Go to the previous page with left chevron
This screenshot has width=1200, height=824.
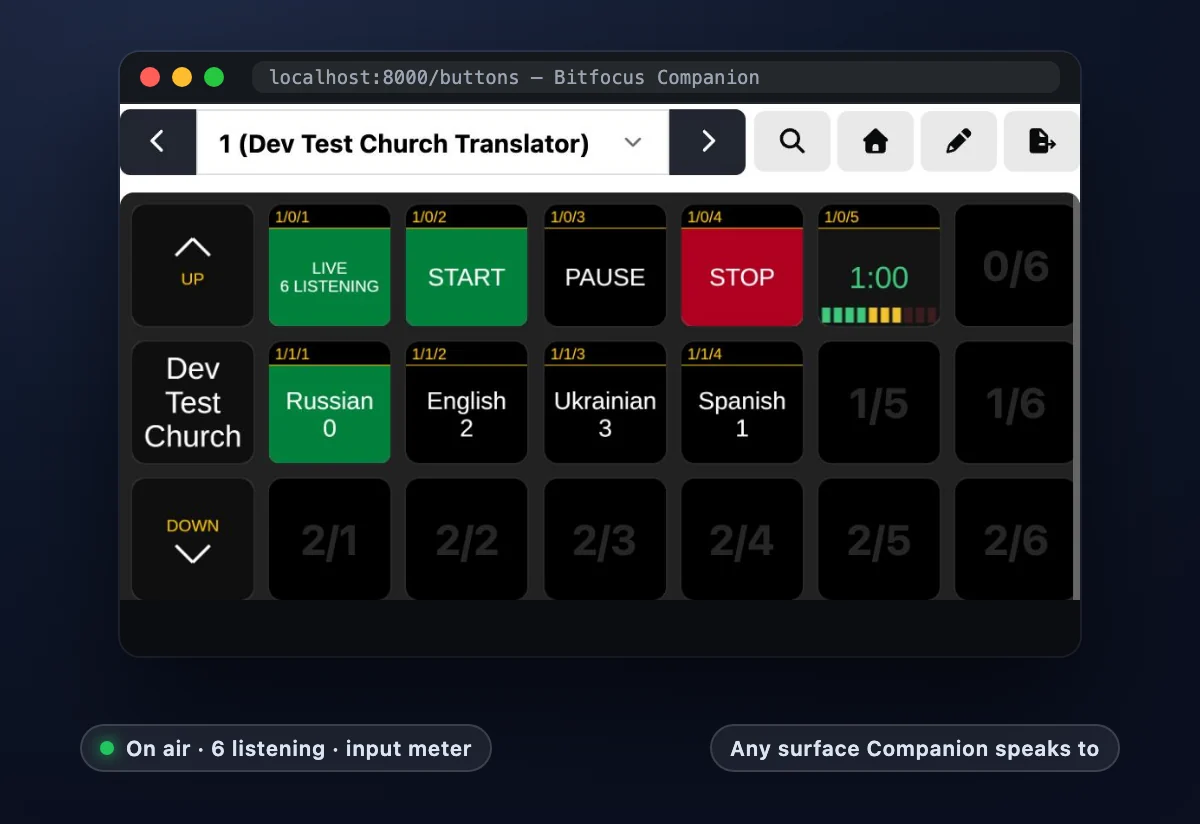point(158,142)
